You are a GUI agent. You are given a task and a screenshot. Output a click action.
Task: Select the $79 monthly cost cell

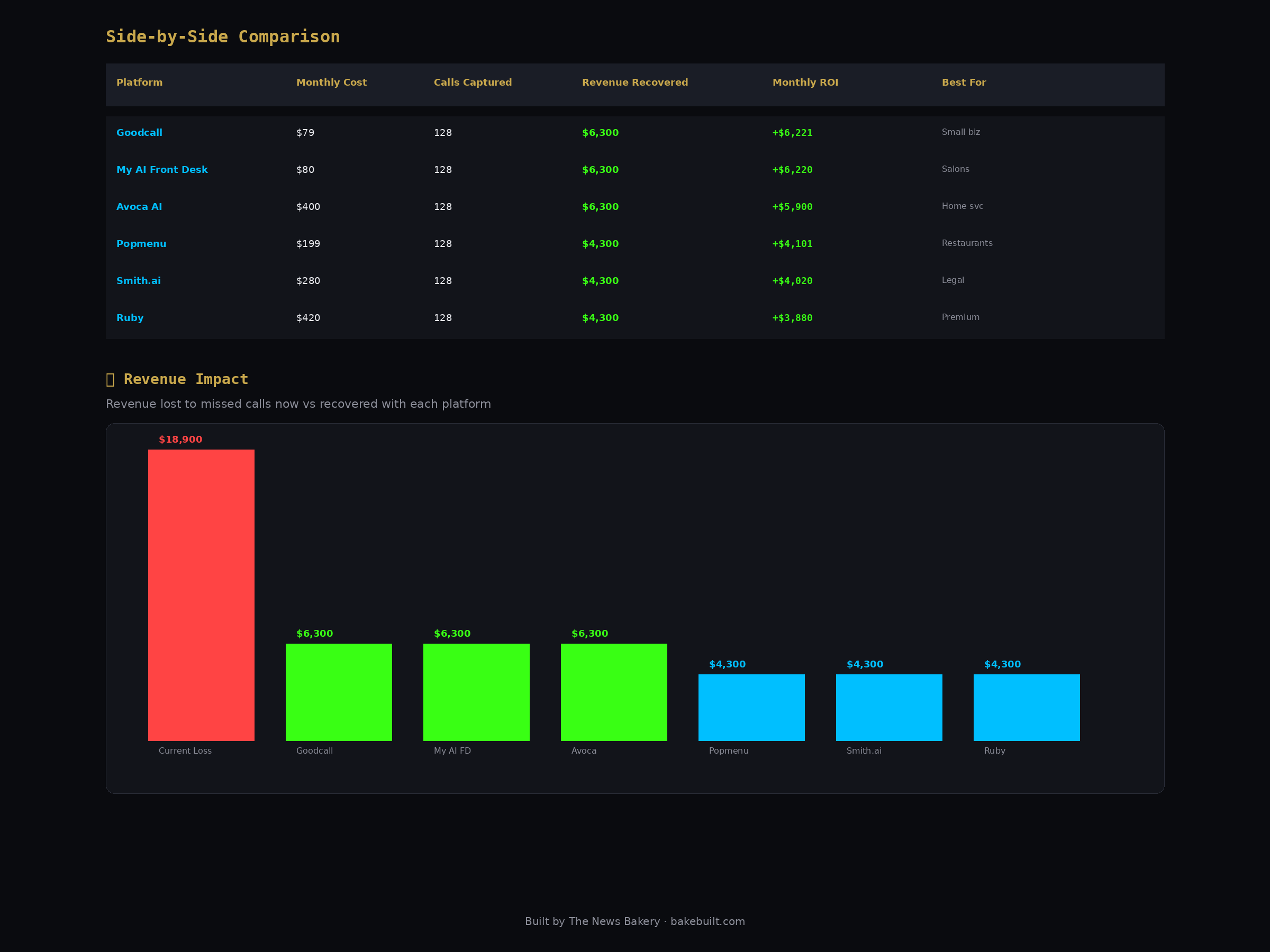pyautogui.click(x=305, y=133)
